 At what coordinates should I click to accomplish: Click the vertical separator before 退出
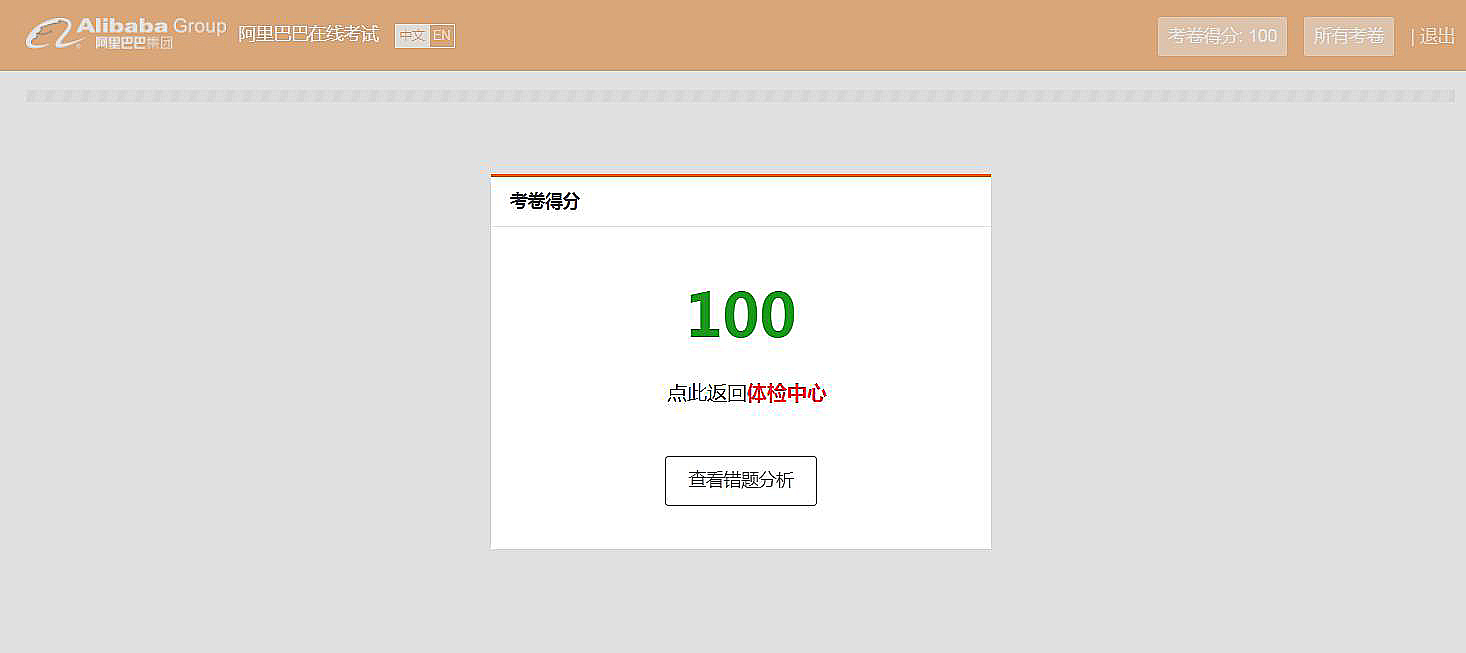click(1412, 37)
